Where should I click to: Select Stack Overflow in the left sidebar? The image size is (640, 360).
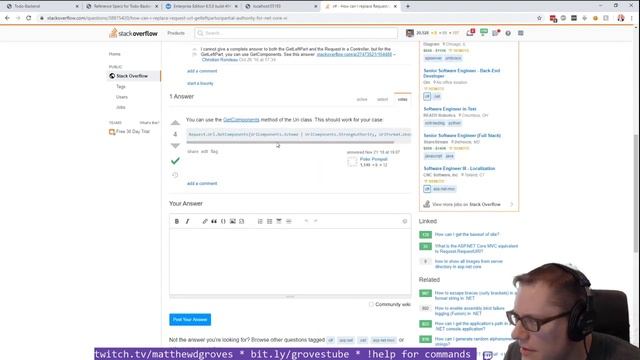coord(134,76)
